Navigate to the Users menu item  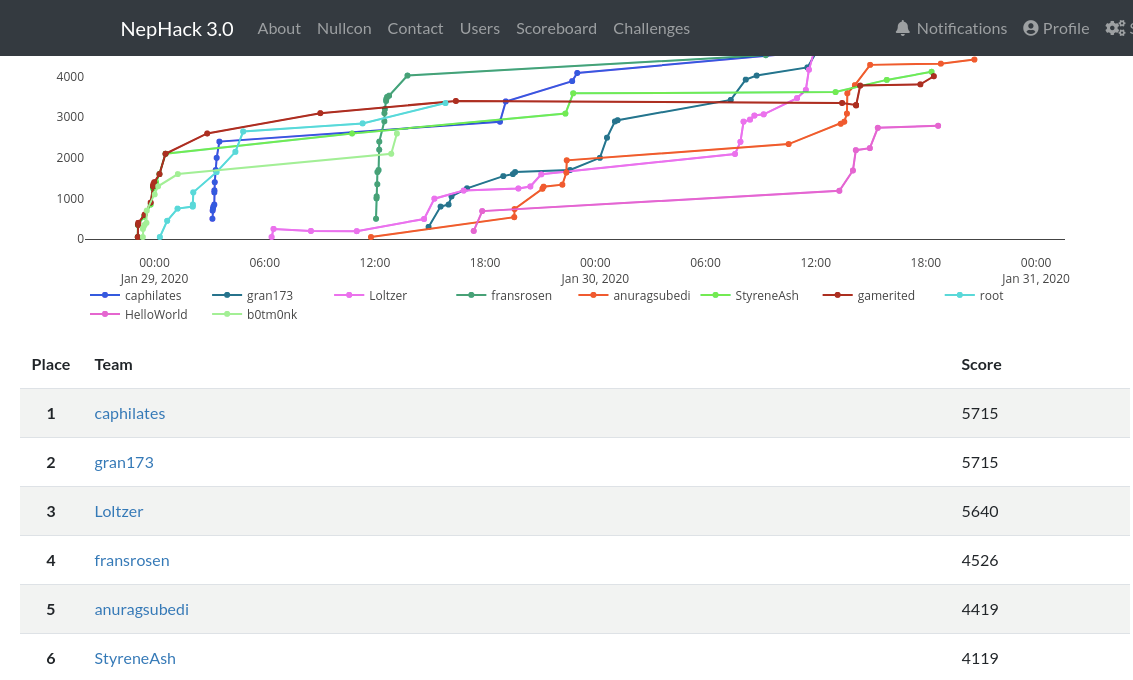[x=480, y=28]
